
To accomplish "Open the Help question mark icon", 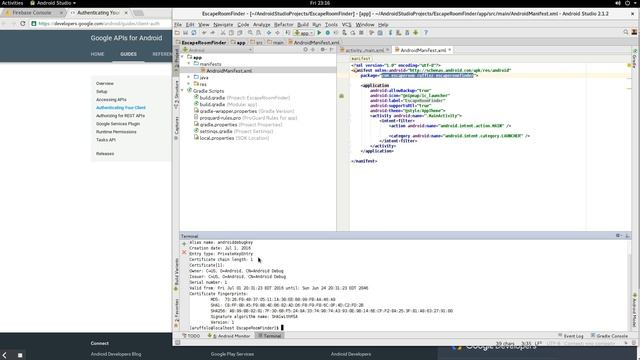I will (x=426, y=33).
